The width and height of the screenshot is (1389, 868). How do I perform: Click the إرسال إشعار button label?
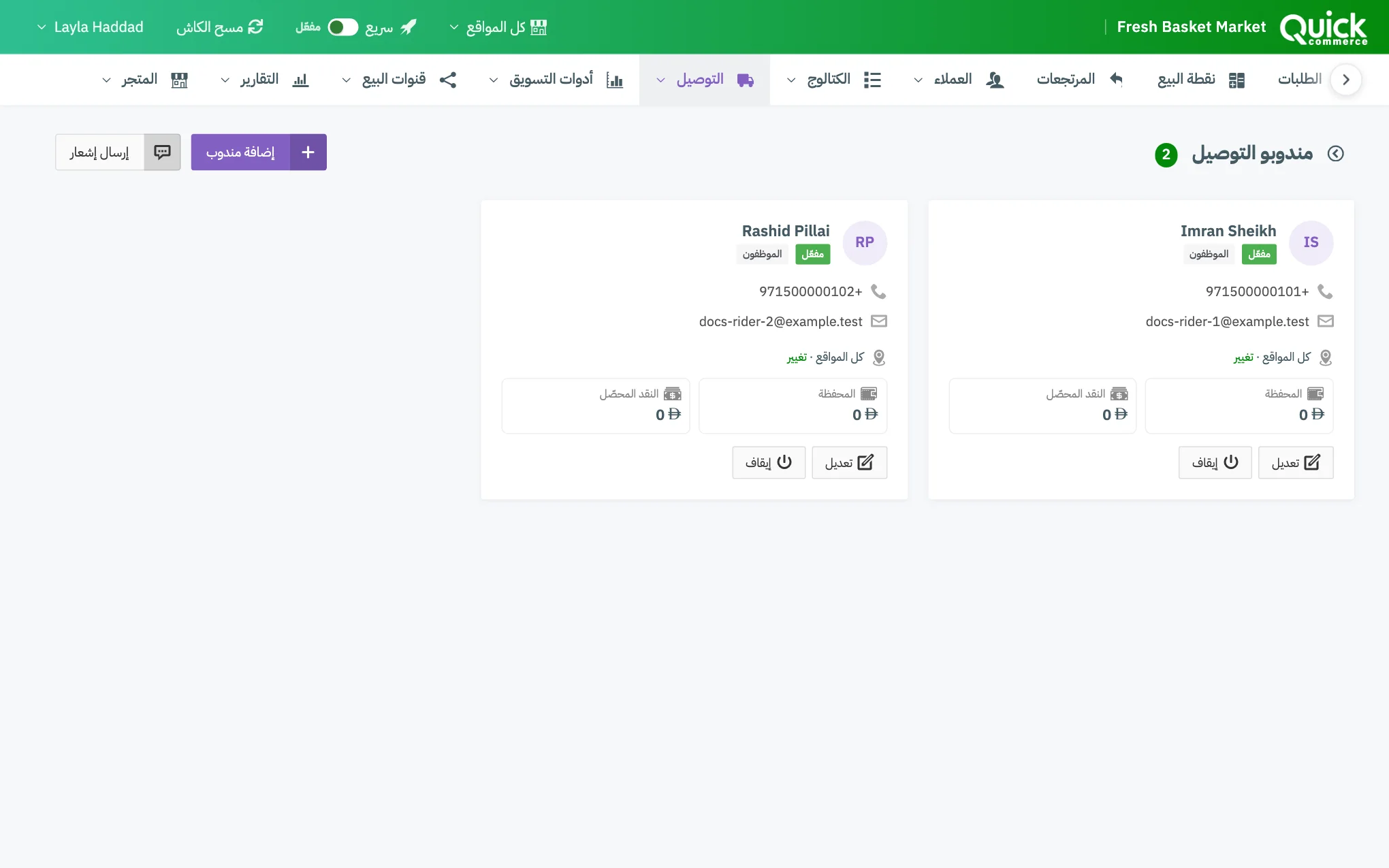99,152
